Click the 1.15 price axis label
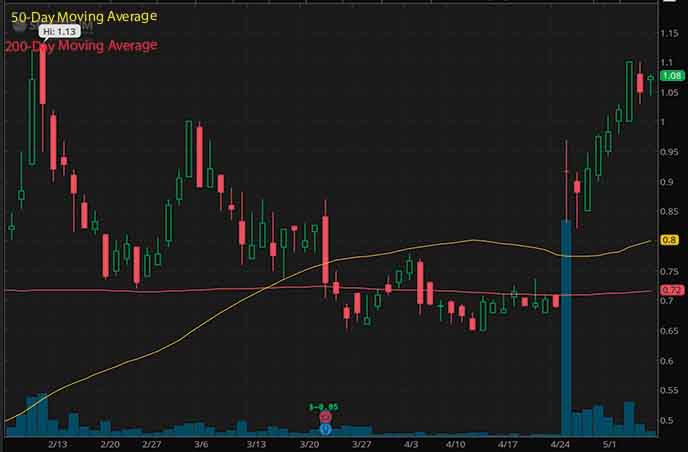The width and height of the screenshot is (688, 452). click(669, 33)
